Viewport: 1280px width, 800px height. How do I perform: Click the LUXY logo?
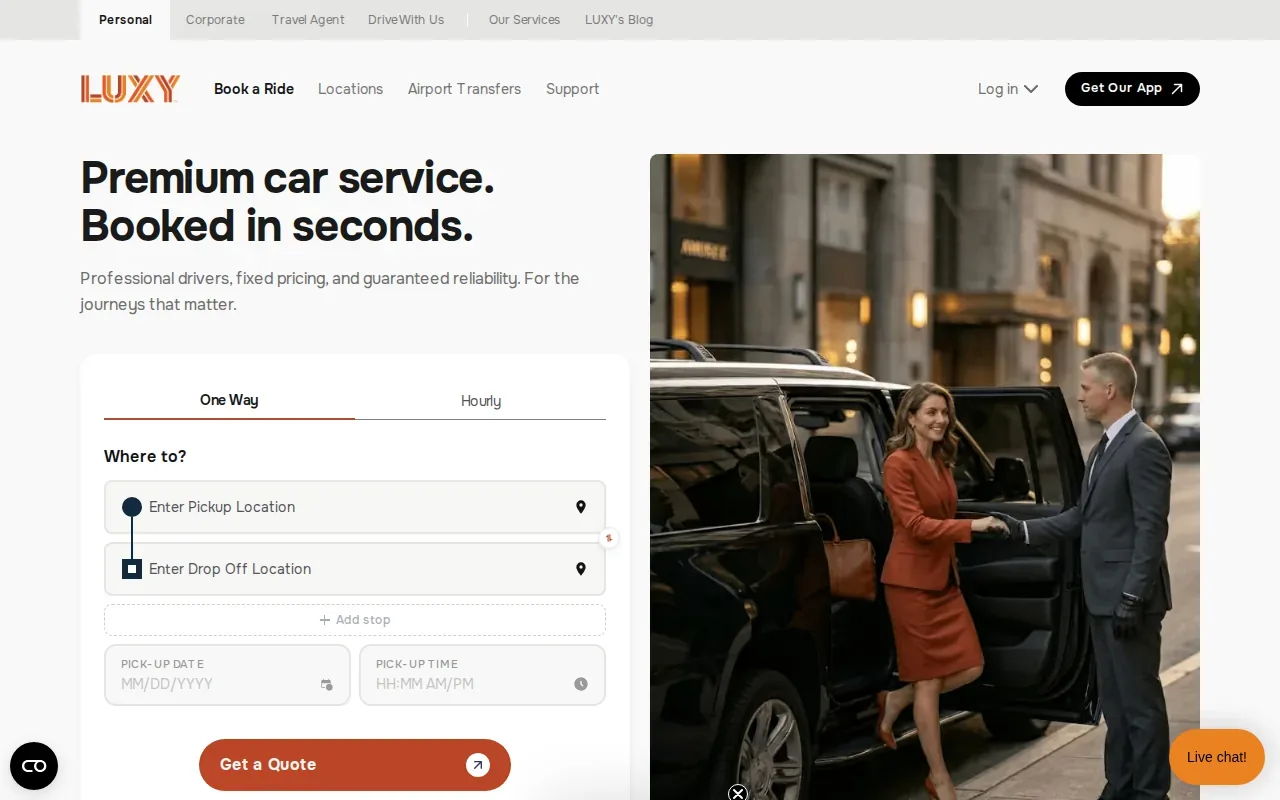(130, 89)
